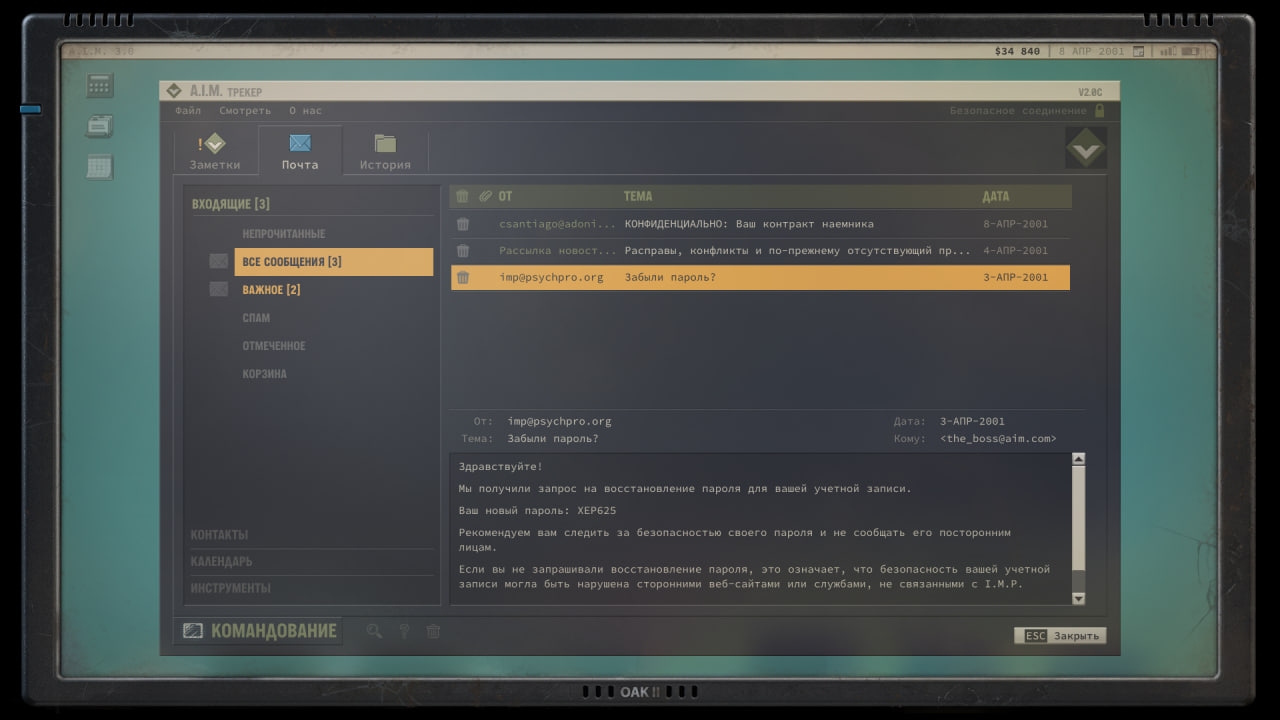Viewport: 1280px width, 720px height.
Task: Click the scroll down arrow of message body
Action: pos(1078,598)
